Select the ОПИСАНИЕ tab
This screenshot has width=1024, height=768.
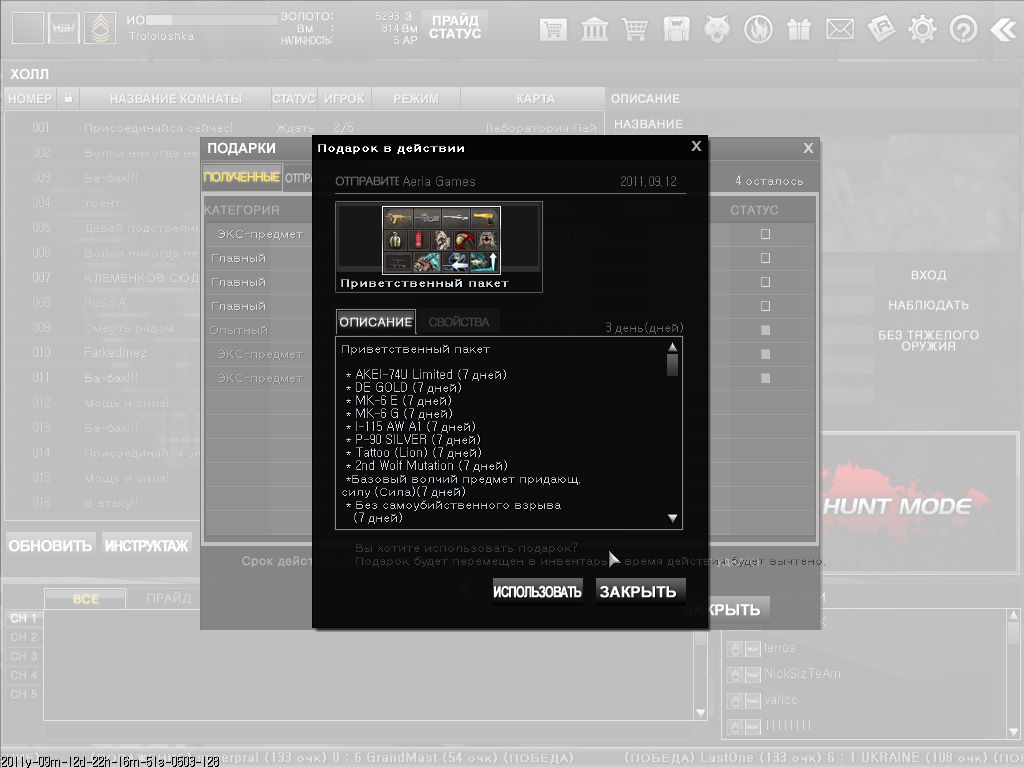(375, 322)
